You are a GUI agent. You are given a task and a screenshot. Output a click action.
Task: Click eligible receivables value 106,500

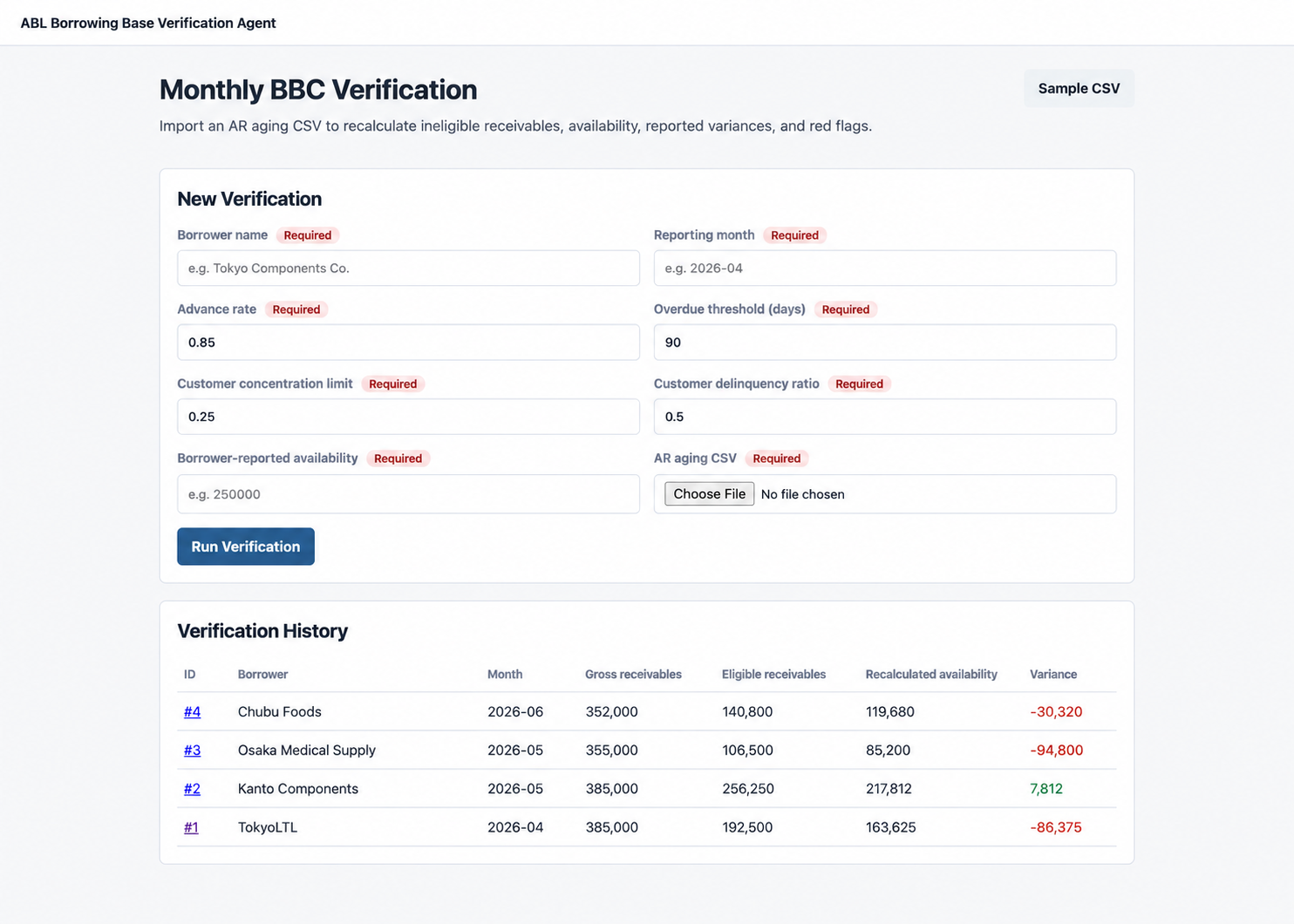pyautogui.click(x=747, y=750)
